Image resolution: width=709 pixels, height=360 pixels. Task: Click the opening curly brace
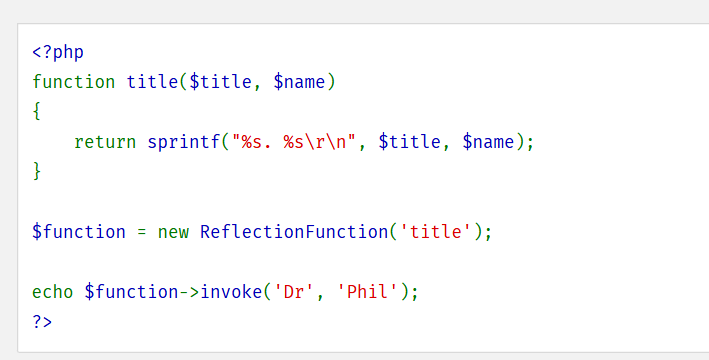(37, 112)
